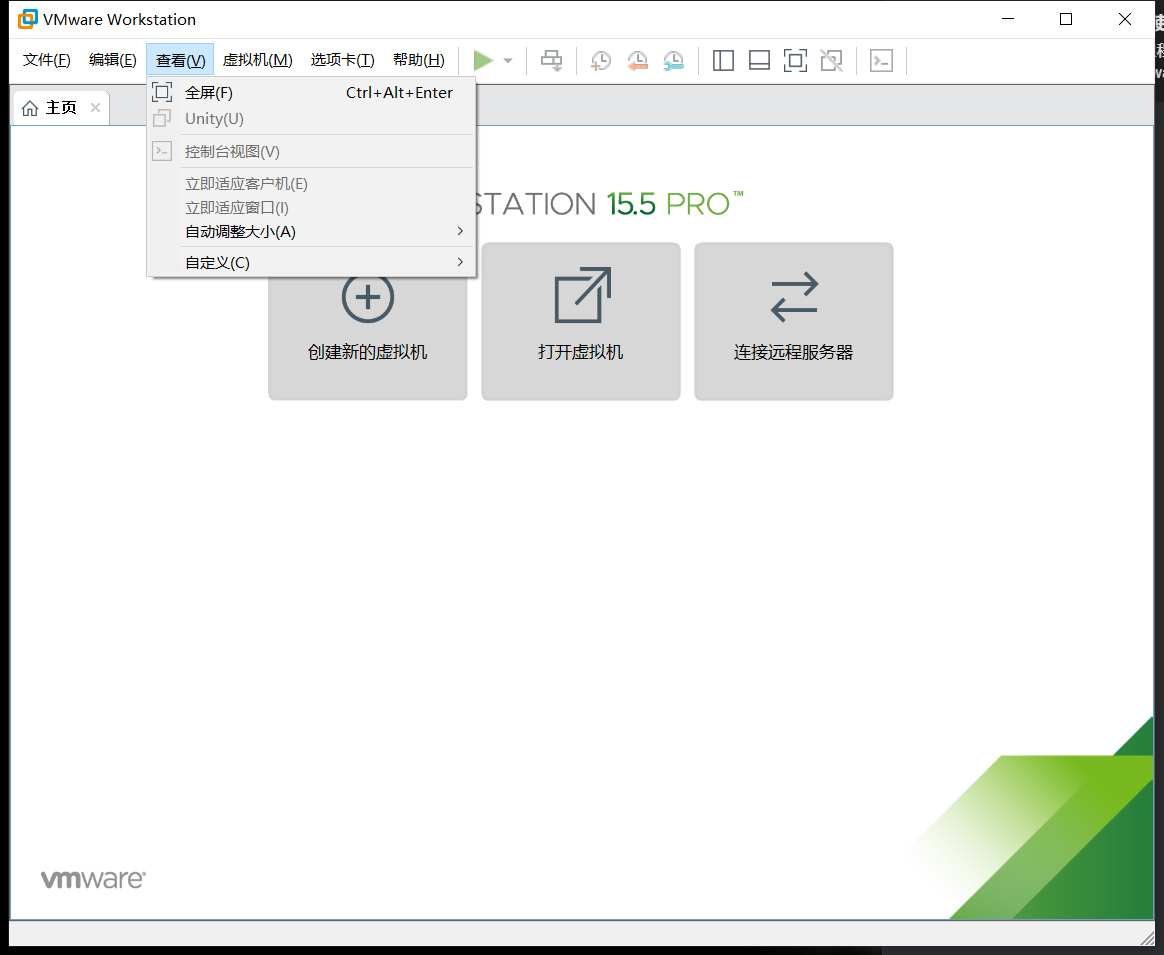The width and height of the screenshot is (1164, 955).
Task: Expand the 自定义 submenu
Action: [x=215, y=262]
